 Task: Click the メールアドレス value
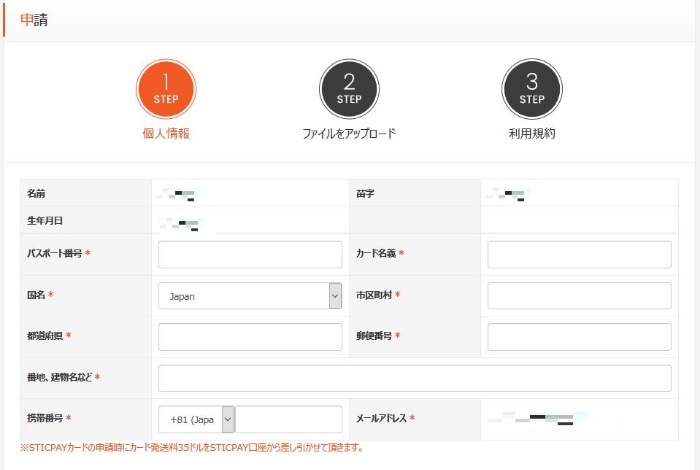[532, 419]
